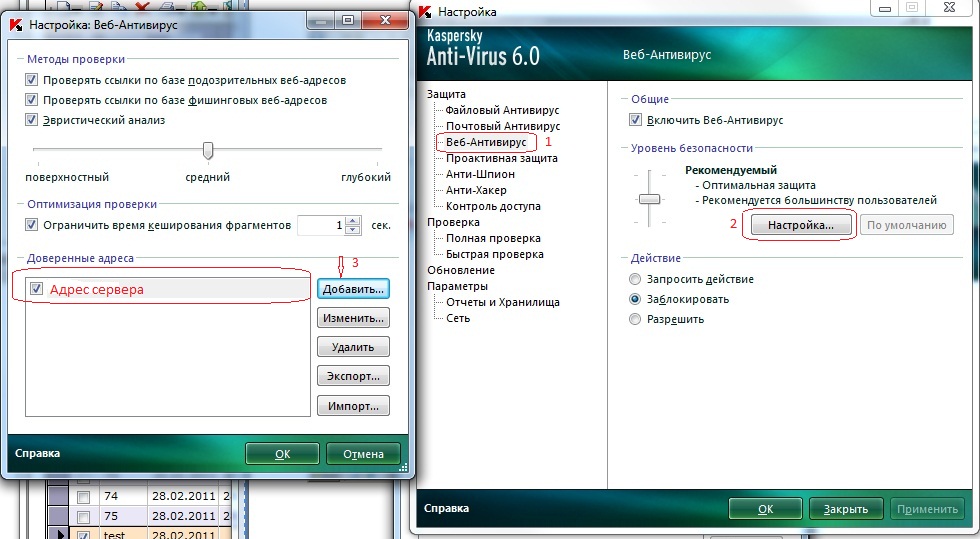Toggle checkbox in row 74 of background table
This screenshot has height=539, width=980.
(x=83, y=497)
